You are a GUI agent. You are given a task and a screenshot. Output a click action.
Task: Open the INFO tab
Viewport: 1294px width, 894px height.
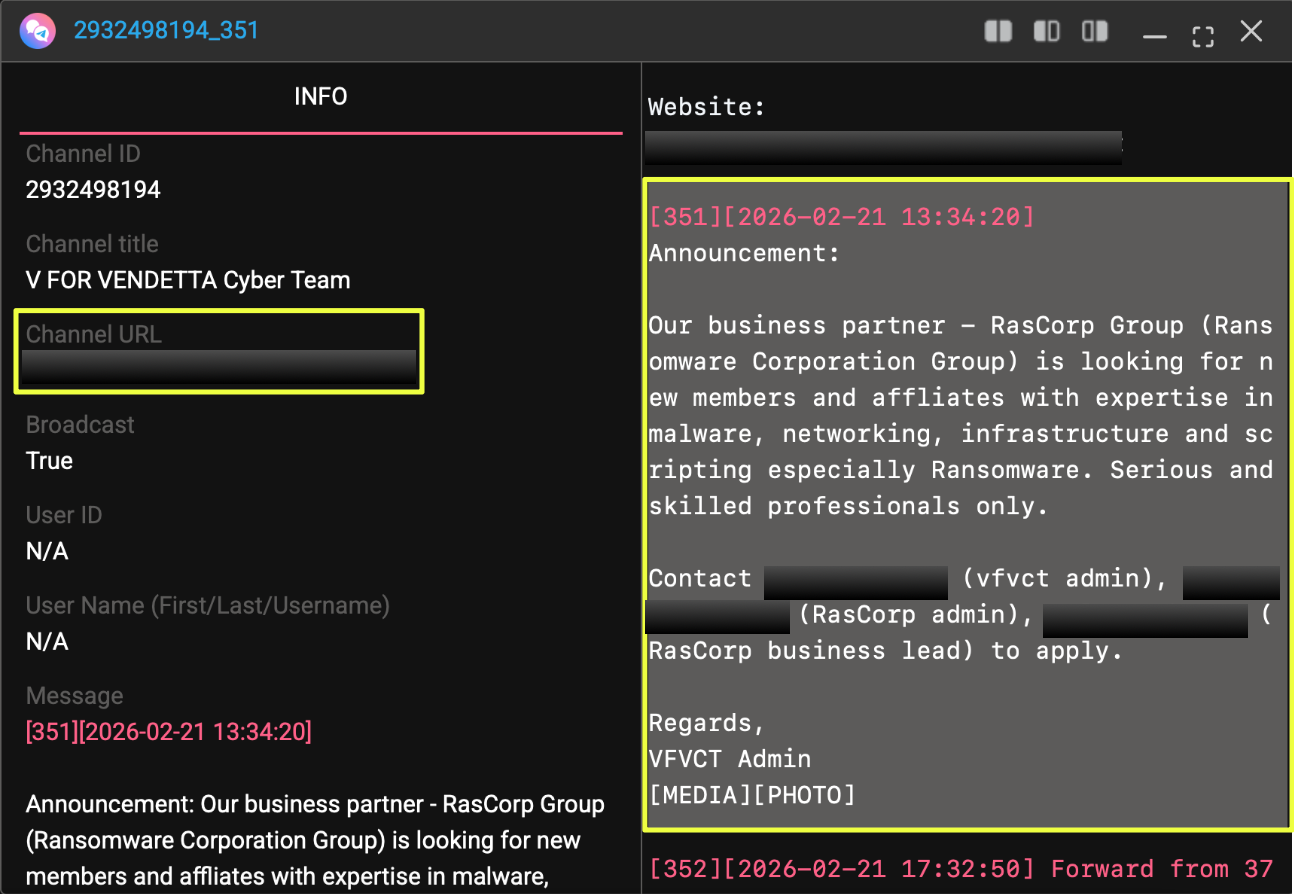pyautogui.click(x=321, y=97)
